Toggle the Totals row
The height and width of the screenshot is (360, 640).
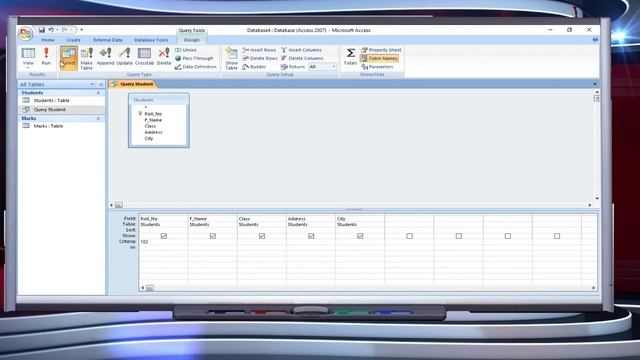(x=350, y=56)
